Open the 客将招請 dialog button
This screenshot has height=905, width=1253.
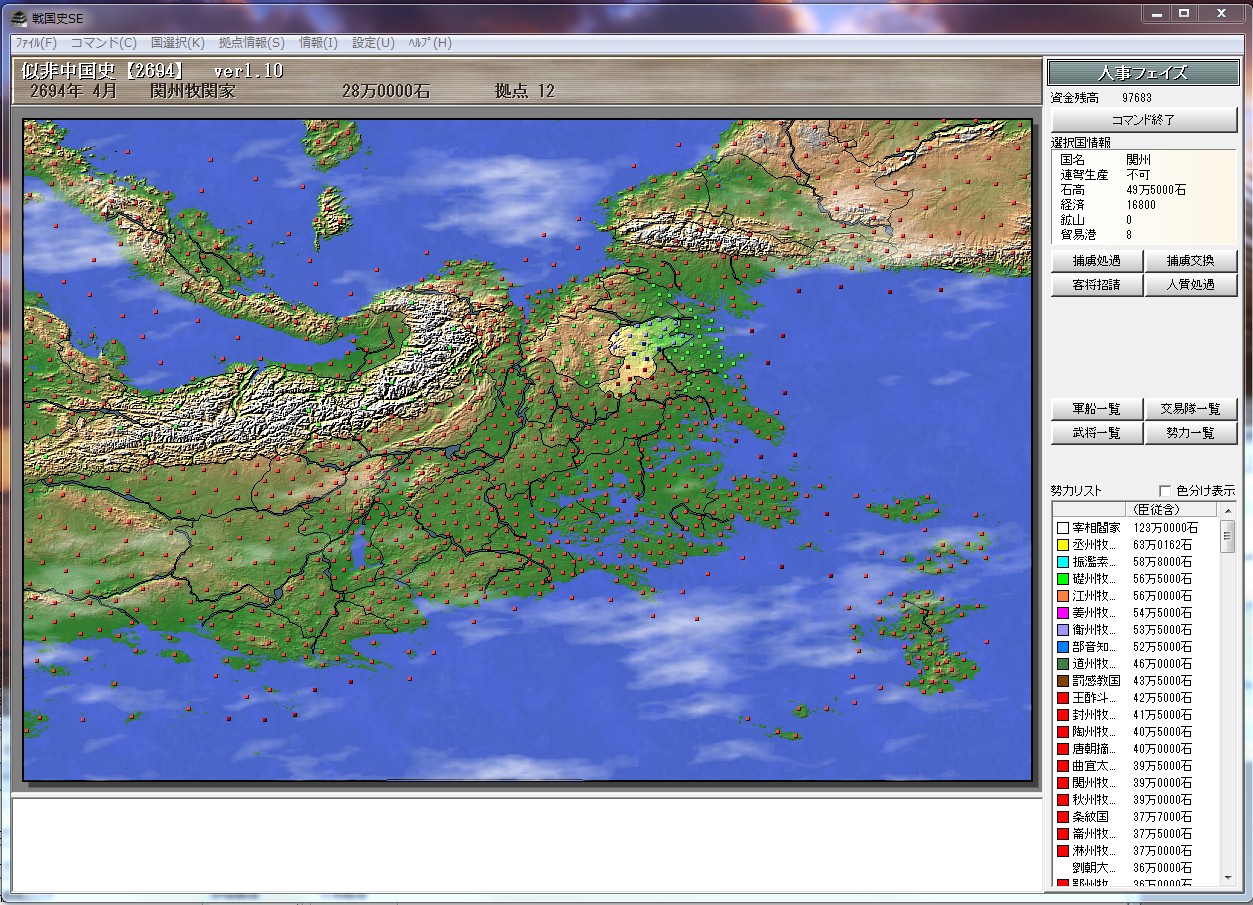tap(1096, 285)
